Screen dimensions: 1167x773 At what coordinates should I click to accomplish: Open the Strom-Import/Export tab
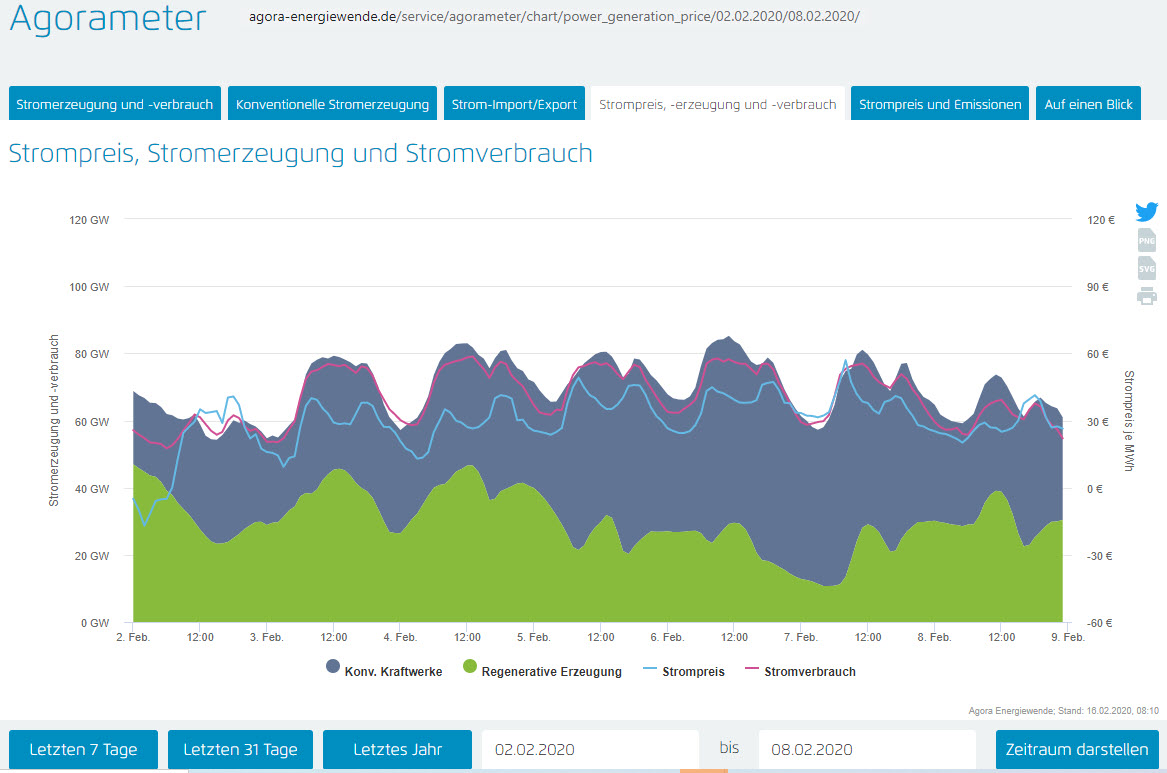point(514,104)
